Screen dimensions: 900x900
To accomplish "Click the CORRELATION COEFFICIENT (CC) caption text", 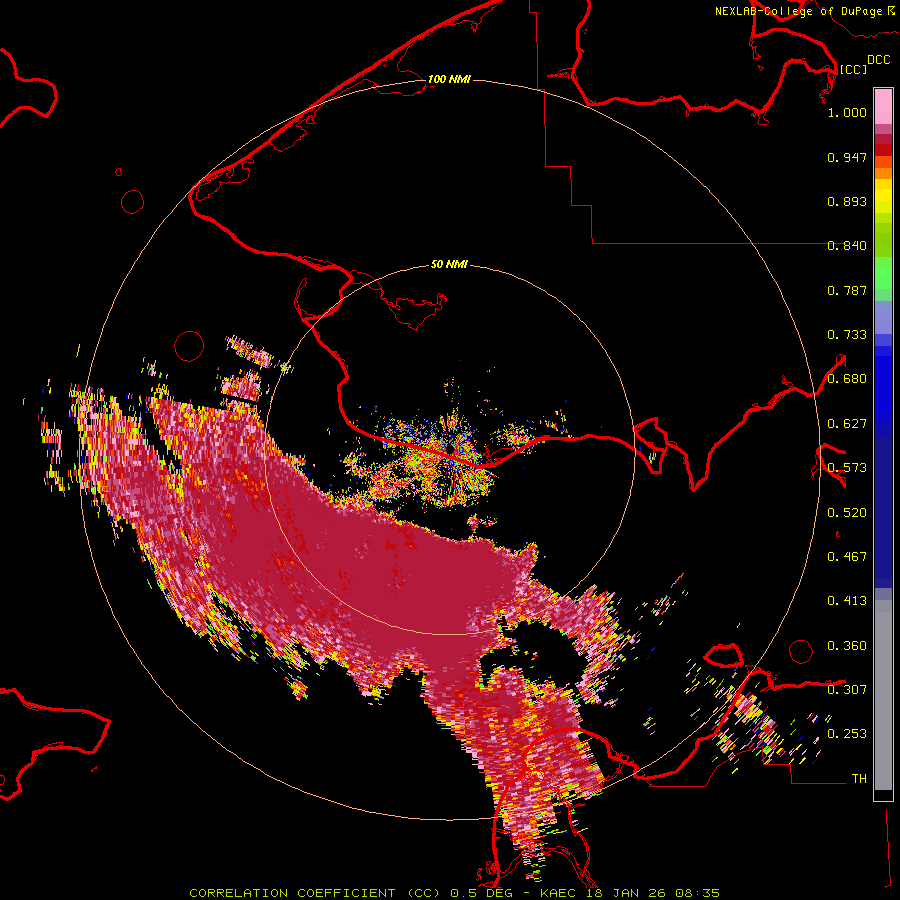I will pyautogui.click(x=315, y=893).
